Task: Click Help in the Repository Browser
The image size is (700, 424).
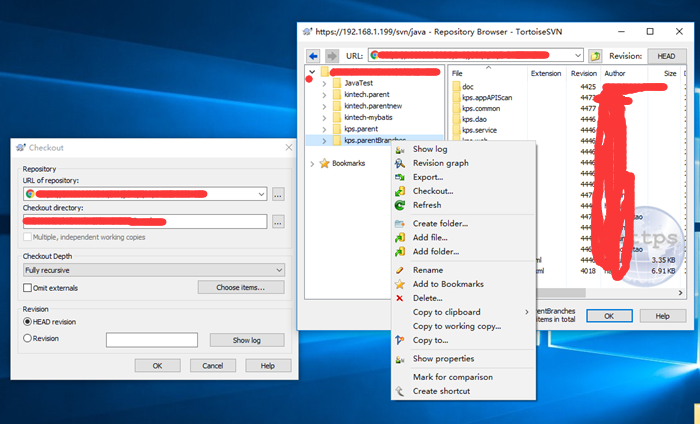Action: coord(662,316)
